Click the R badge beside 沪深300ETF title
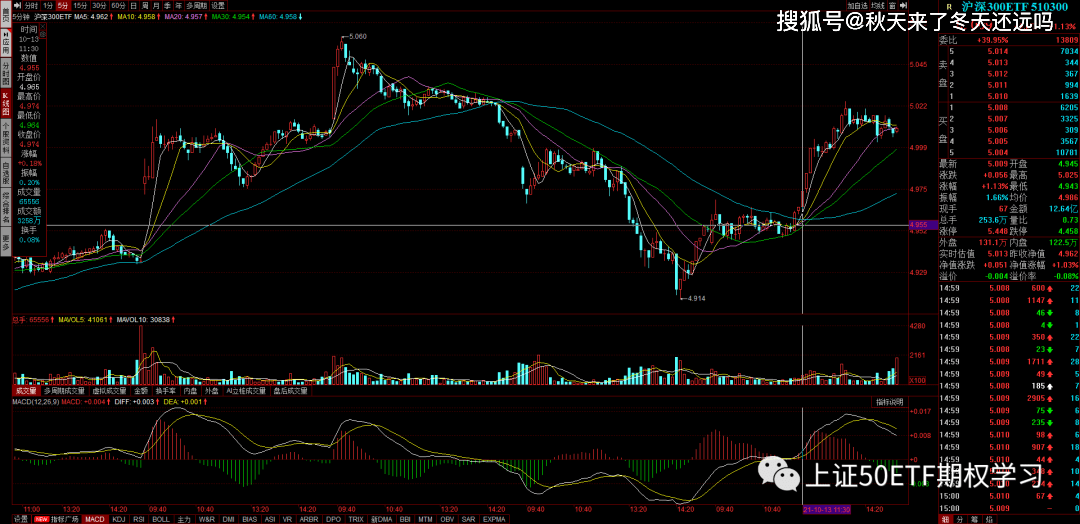This screenshot has height=524, width=1080. coord(950,7)
